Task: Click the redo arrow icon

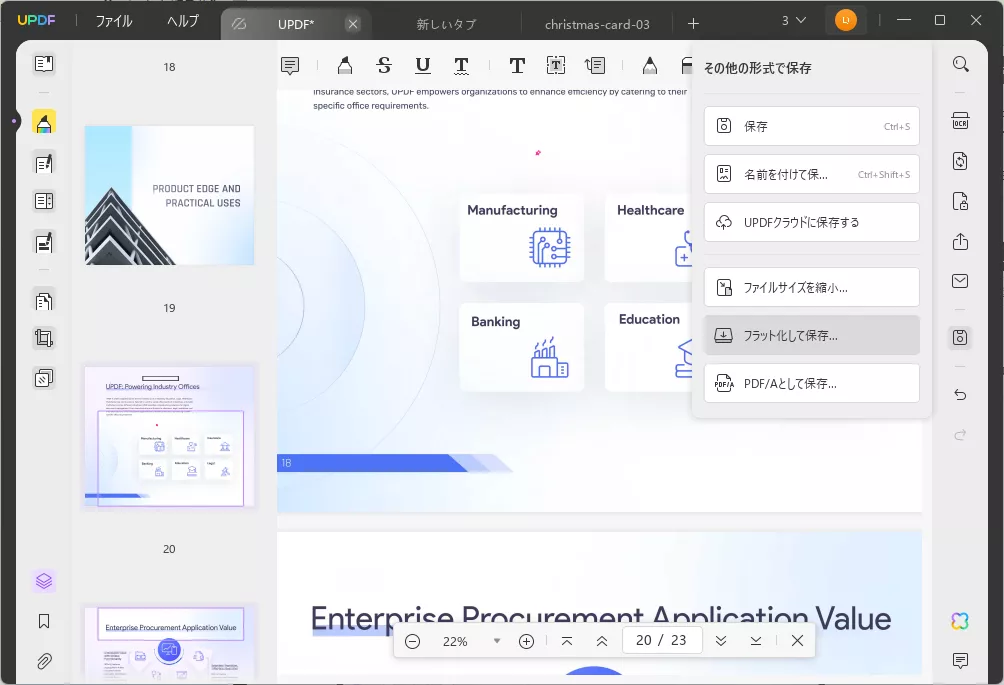Action: point(960,435)
